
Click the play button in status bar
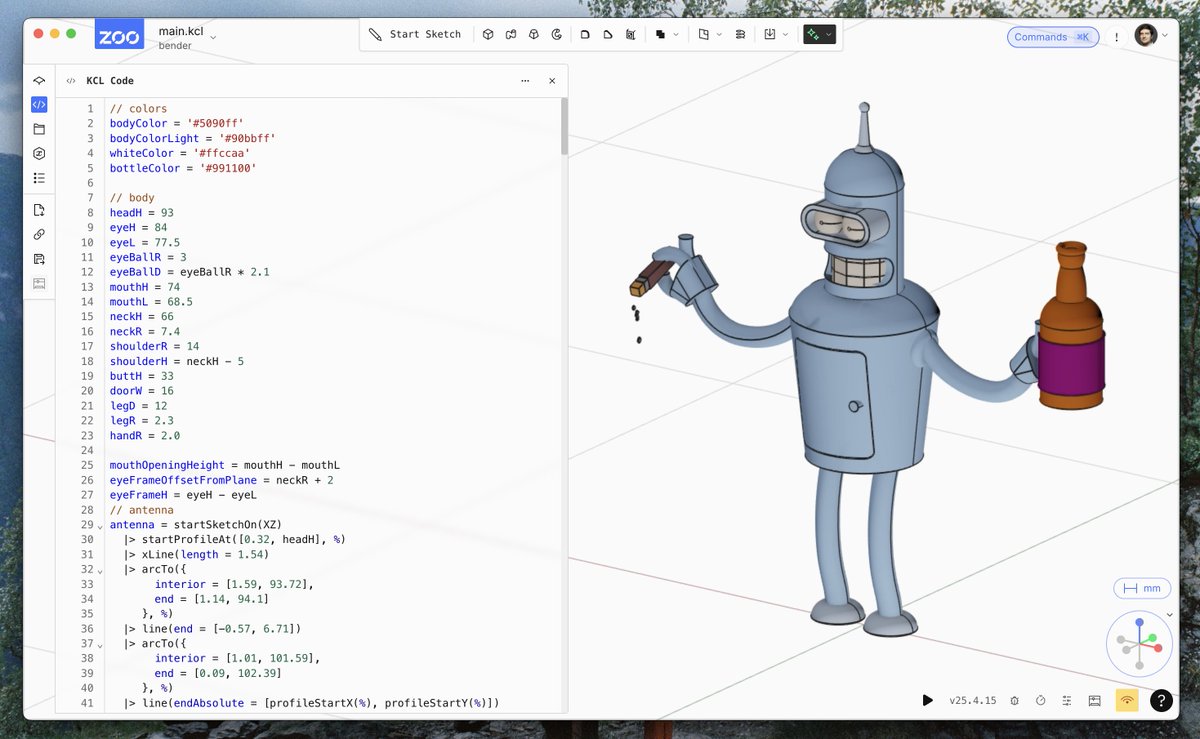coord(928,701)
